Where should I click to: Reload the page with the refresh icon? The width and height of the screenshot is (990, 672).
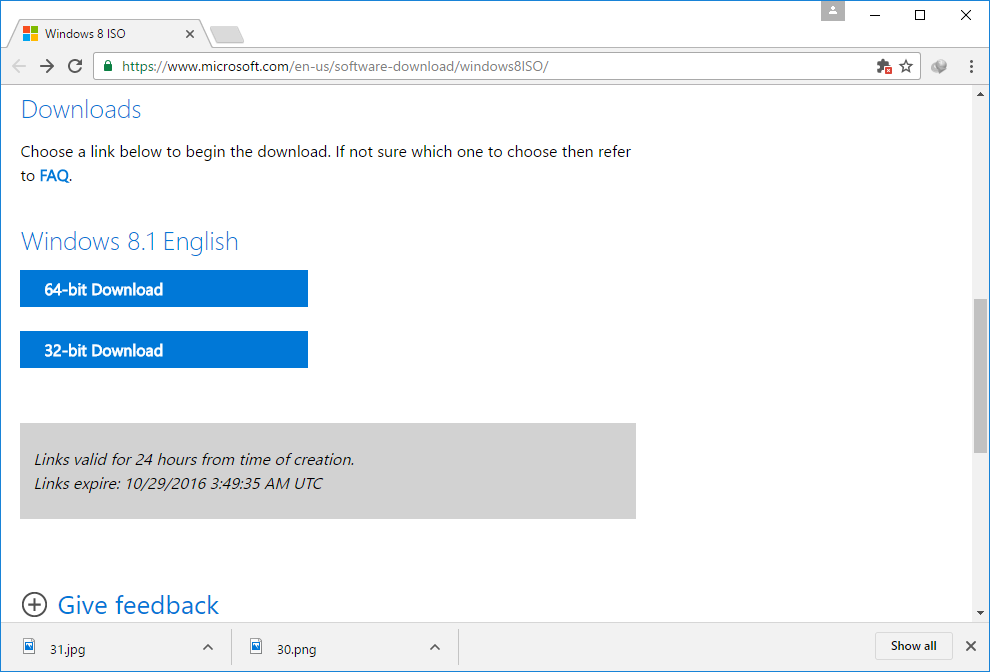point(75,66)
